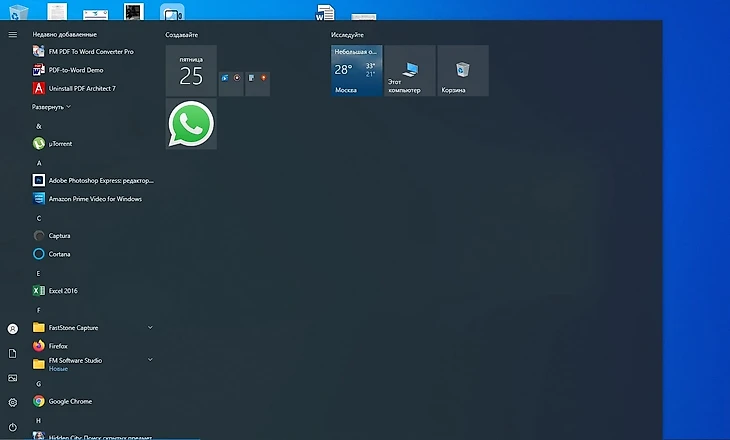Launch Google Chrome from the app list
Viewport: 730px width, 440px height.
(69, 401)
